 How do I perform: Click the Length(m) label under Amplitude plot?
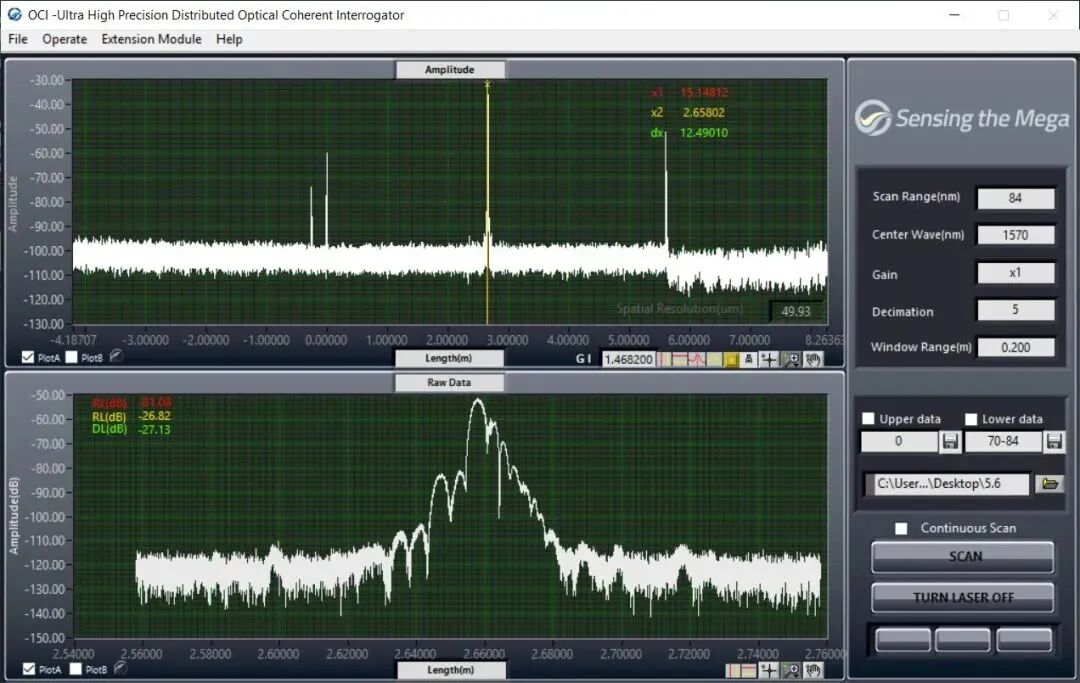coord(449,358)
